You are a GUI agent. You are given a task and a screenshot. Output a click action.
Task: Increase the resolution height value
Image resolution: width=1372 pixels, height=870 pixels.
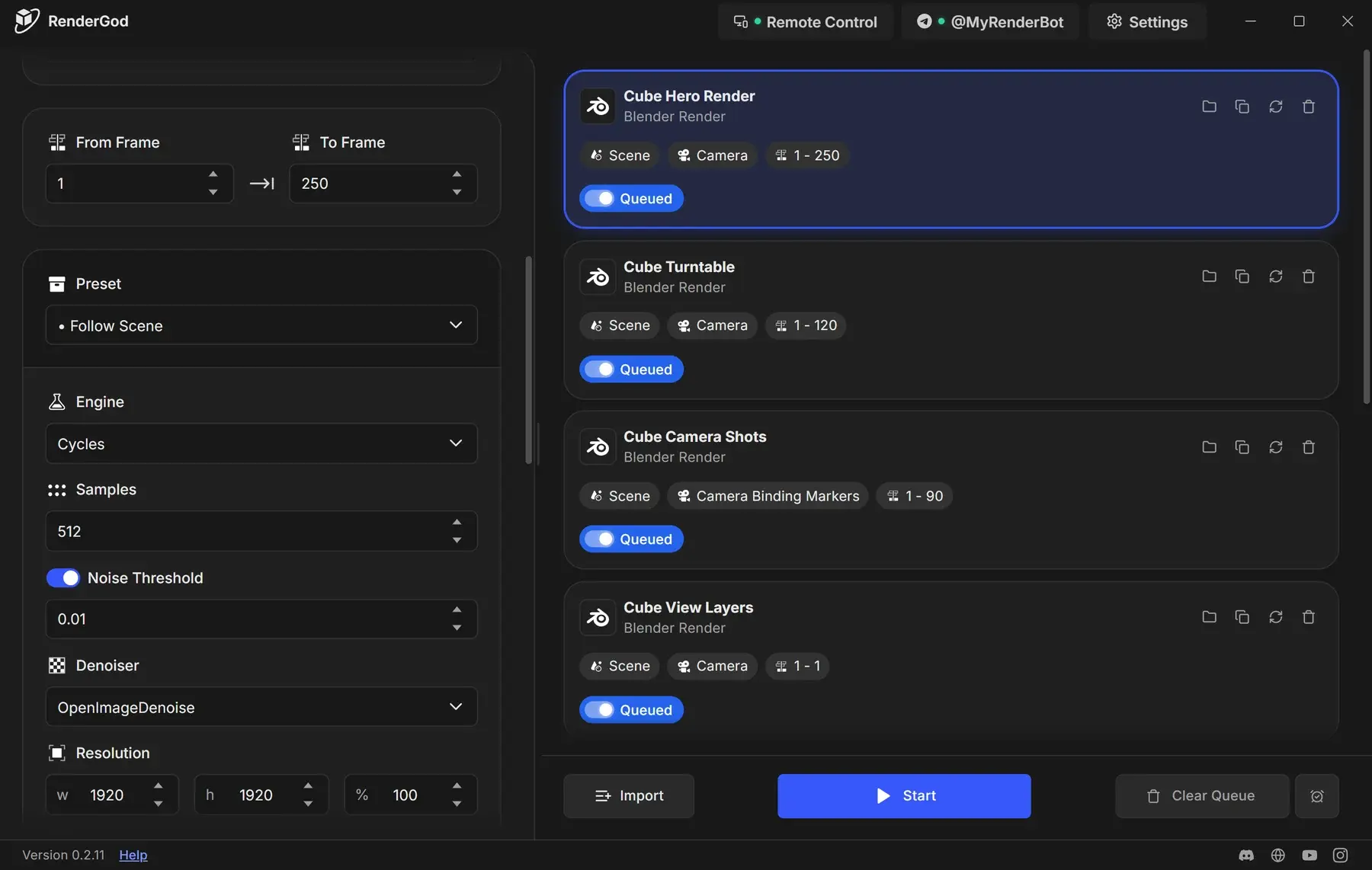click(x=308, y=786)
